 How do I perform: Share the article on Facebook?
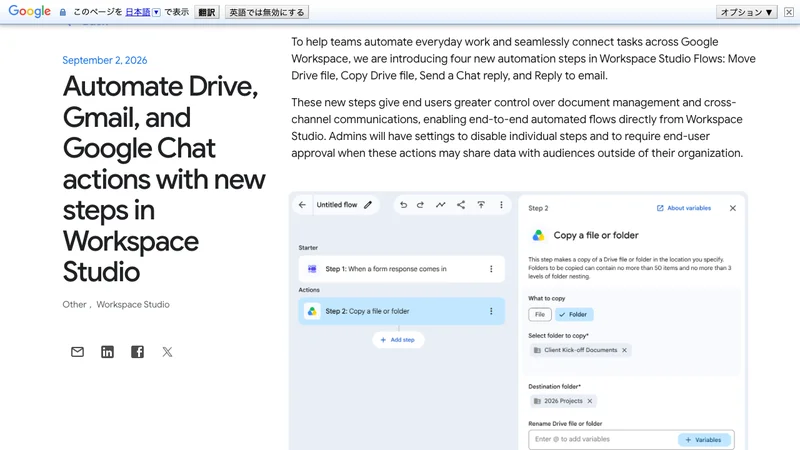pos(137,352)
